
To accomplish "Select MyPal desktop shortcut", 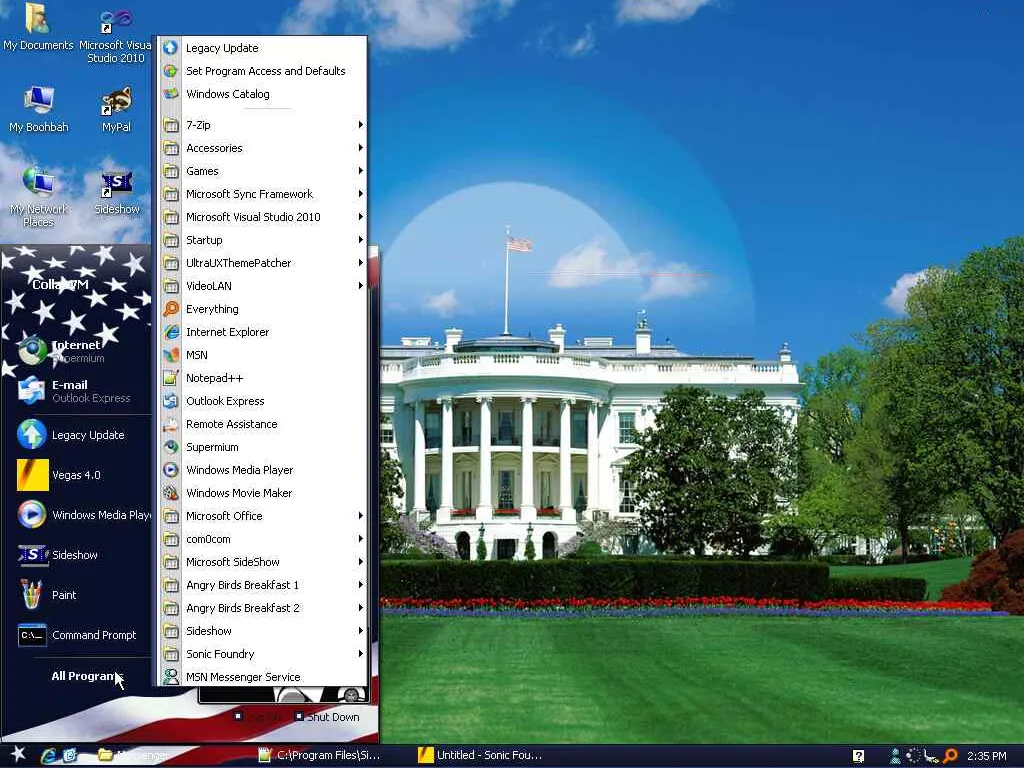I will (x=116, y=109).
